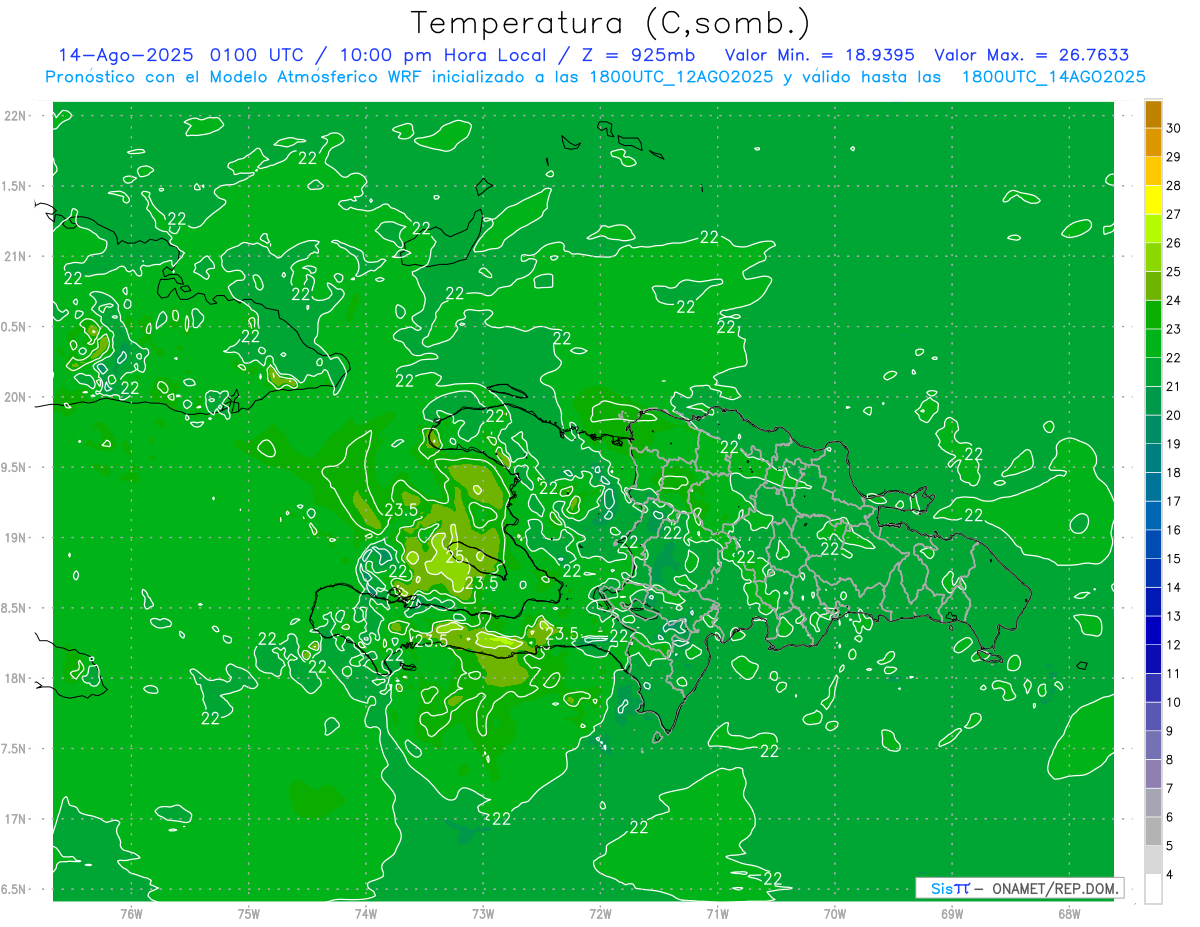Click the "21N" latitude axis label
Image resolution: width=1200 pixels, height=927 pixels.
16,256
